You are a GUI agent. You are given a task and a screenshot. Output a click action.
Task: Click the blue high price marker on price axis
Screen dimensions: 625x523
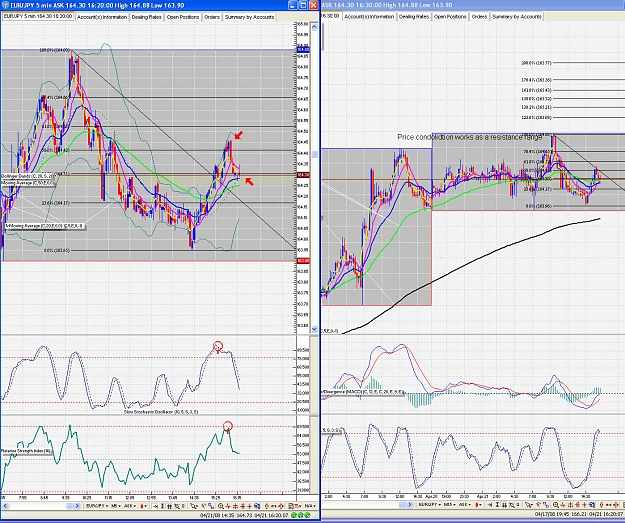303,49
